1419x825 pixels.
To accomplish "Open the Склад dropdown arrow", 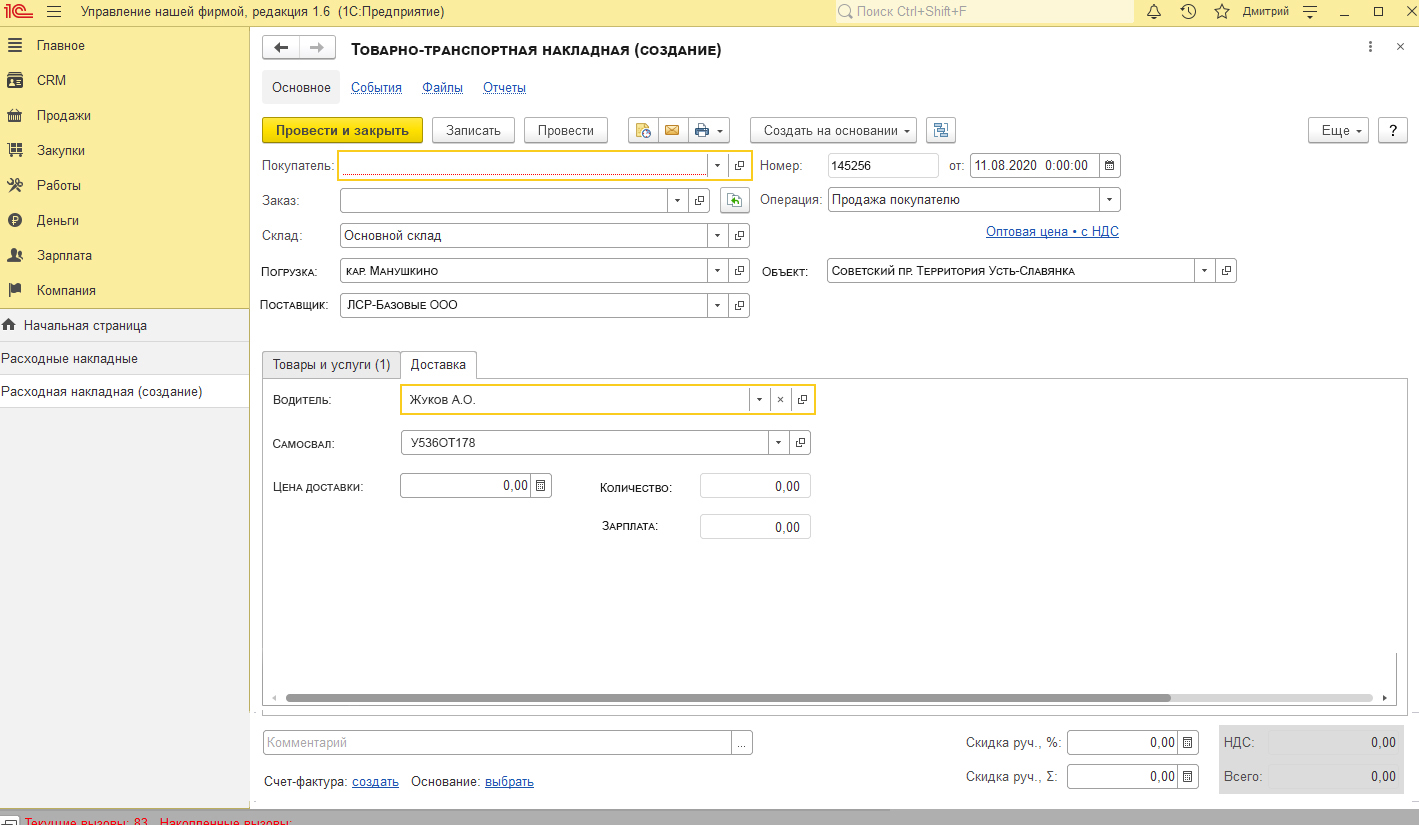I will click(x=717, y=236).
